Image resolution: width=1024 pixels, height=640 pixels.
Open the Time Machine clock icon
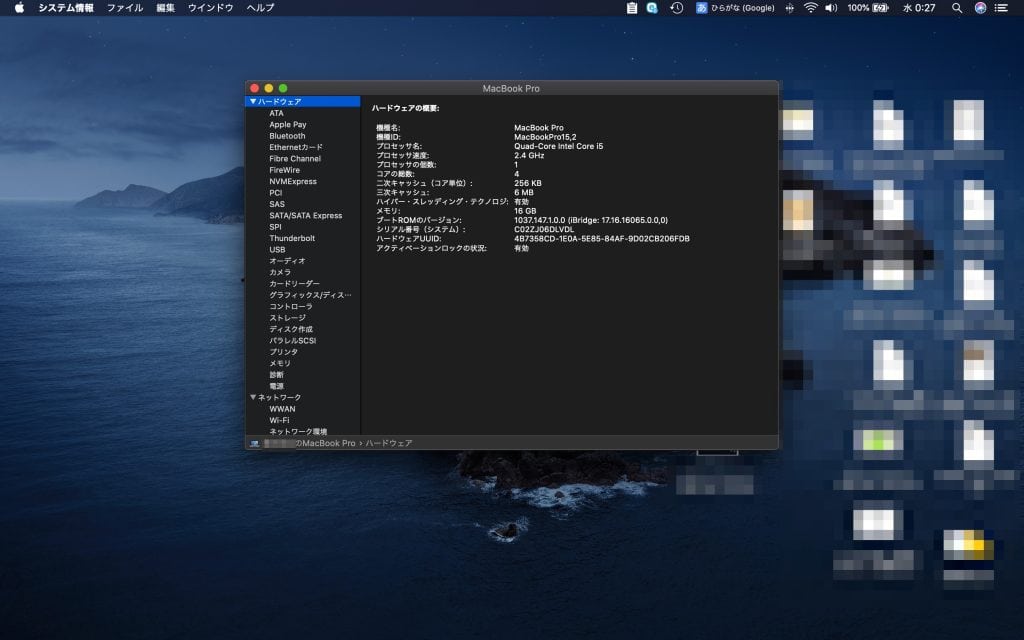click(x=677, y=8)
